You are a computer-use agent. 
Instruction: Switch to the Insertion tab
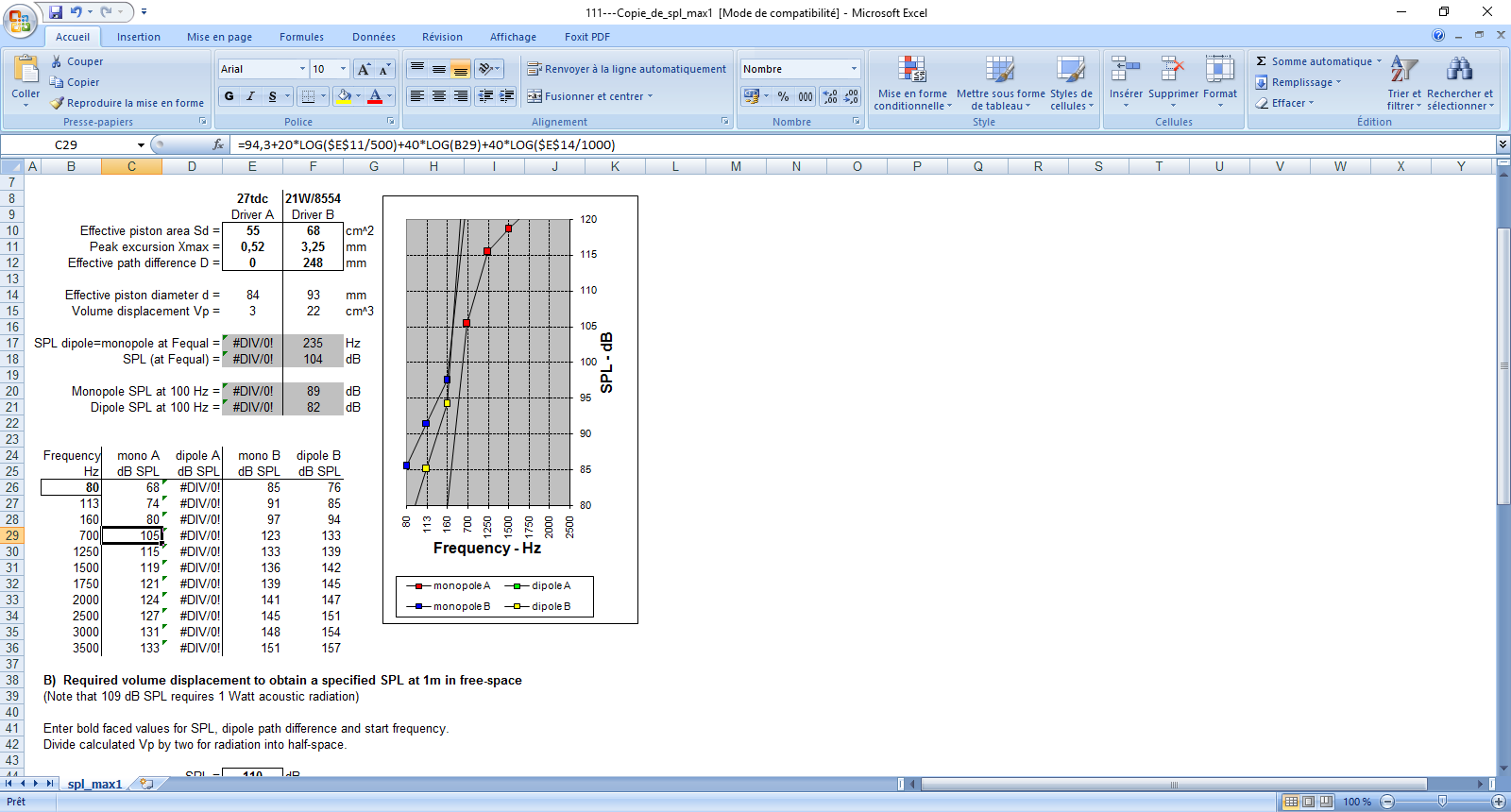click(x=139, y=37)
